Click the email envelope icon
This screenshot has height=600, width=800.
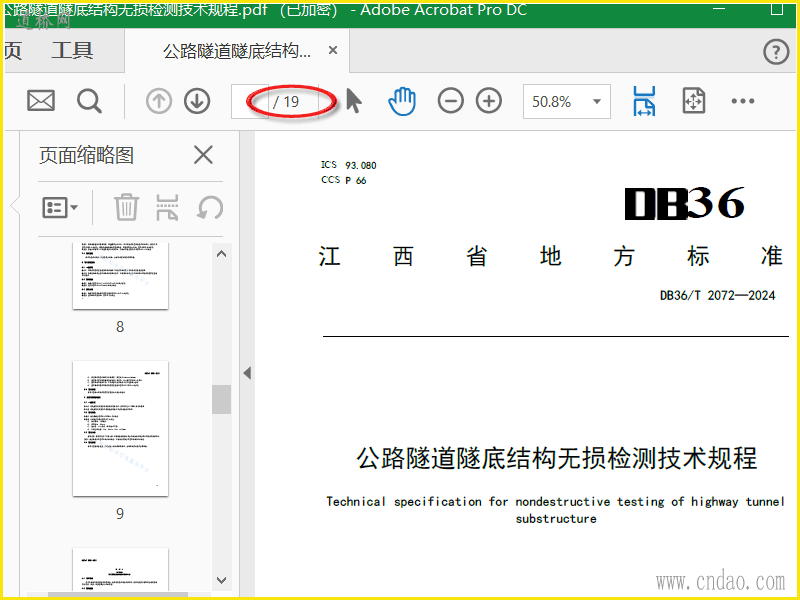[x=41, y=101]
